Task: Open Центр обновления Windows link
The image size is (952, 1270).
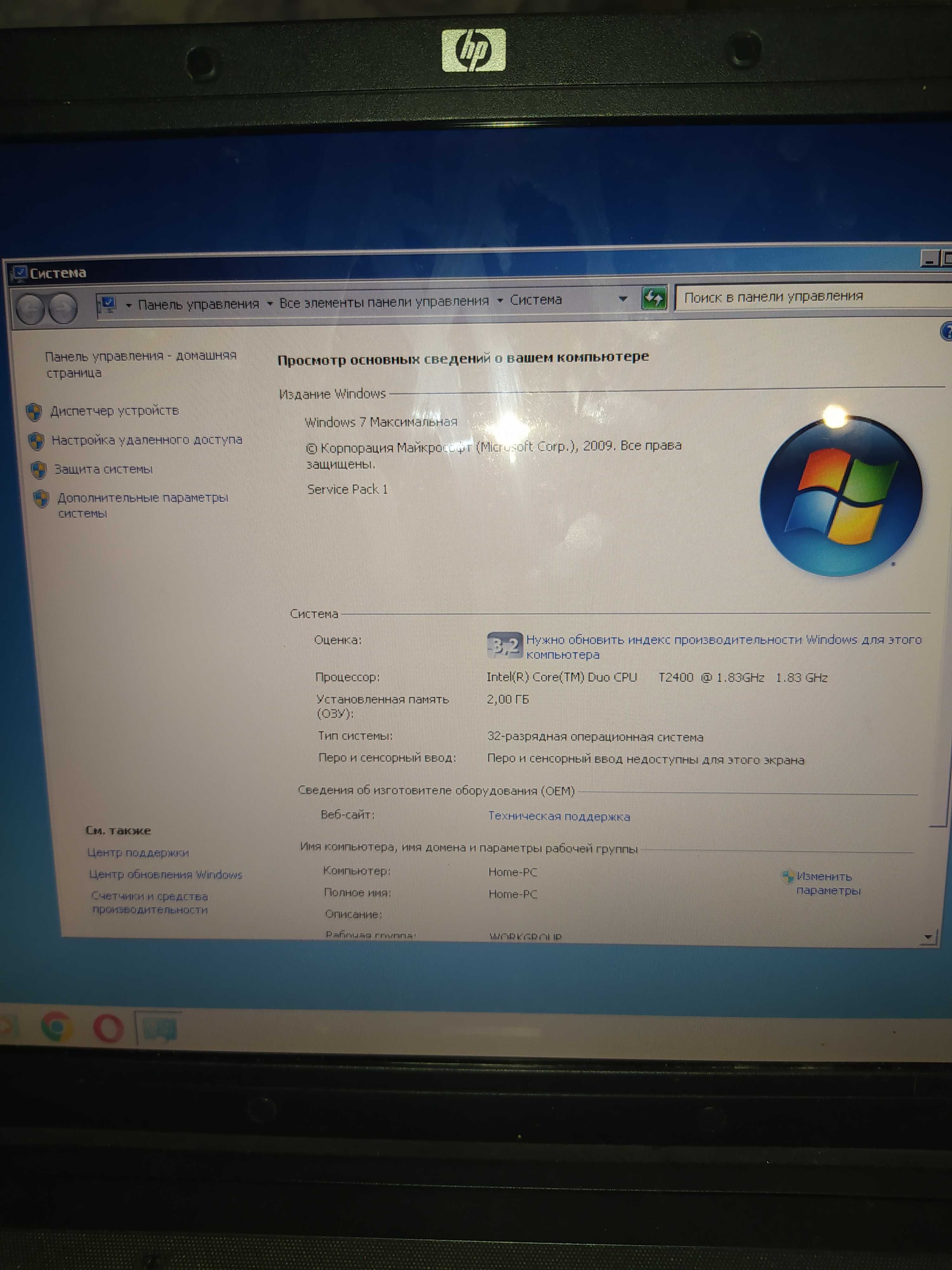Action: 166,874
